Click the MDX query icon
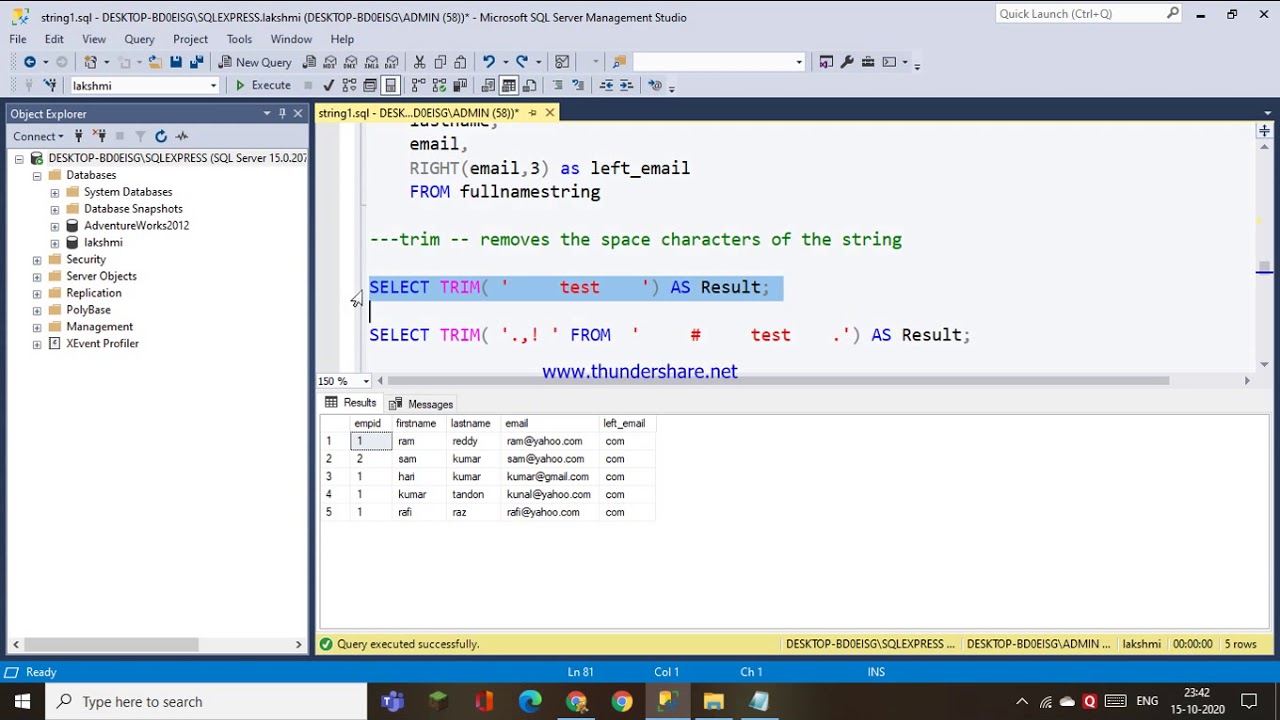Screen dimensions: 1280x720 (x=330, y=62)
